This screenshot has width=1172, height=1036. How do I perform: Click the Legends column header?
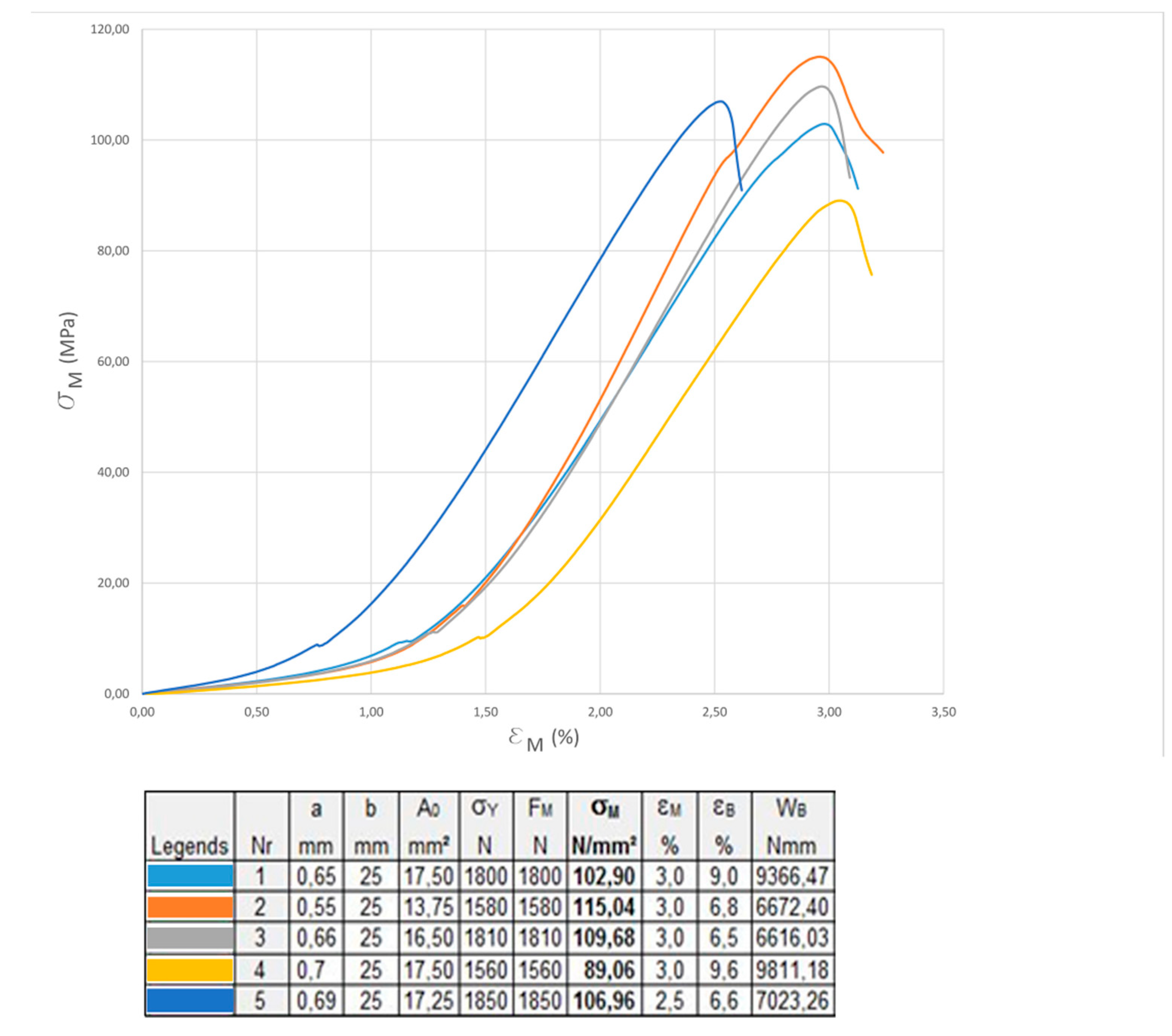189,845
